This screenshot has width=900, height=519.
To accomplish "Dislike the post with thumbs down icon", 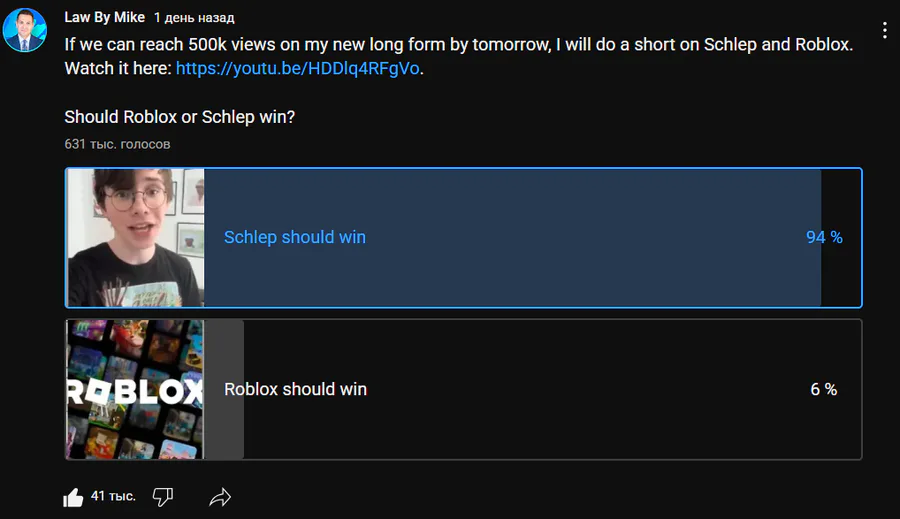I will click(163, 497).
